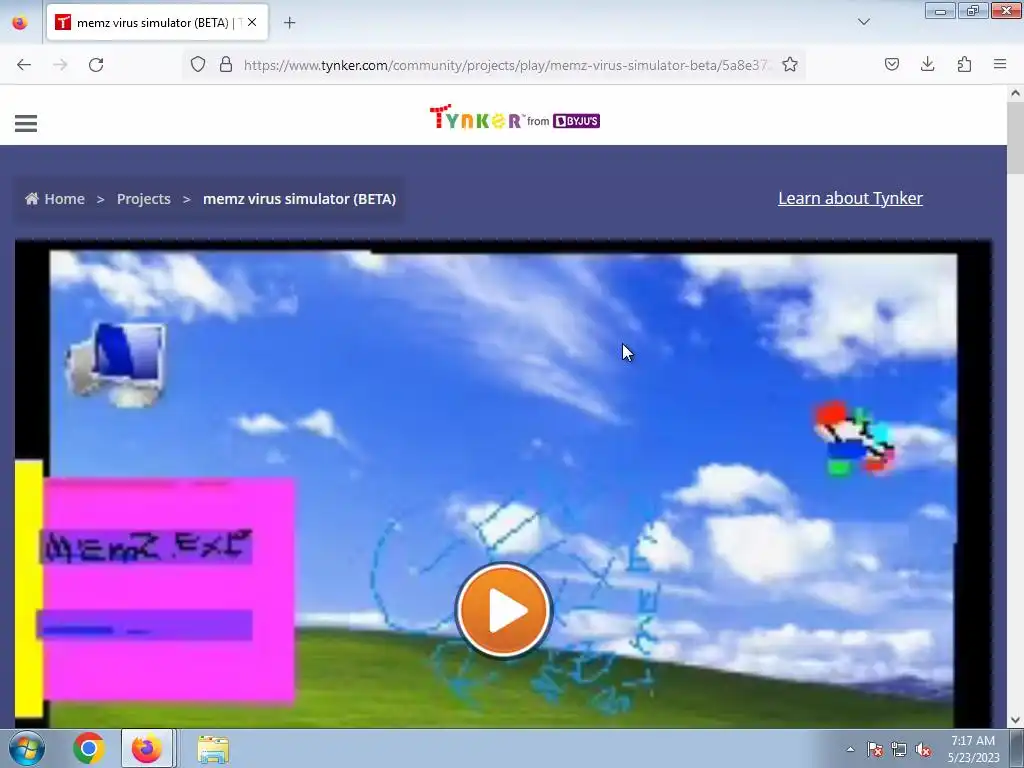Click the page vertical scrollbar thumb
1024x768 pixels.
[x=1015, y=137]
